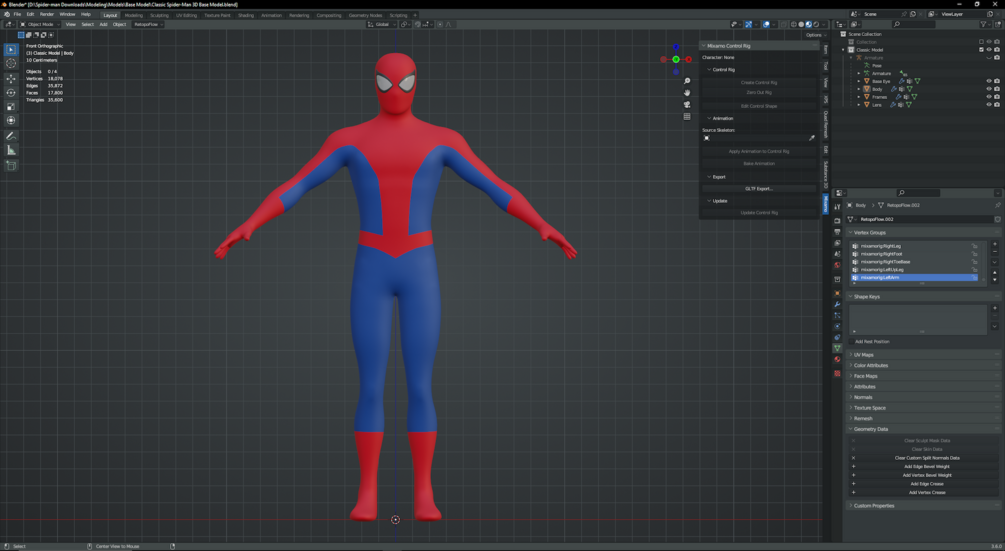Click the GLTF Export button
This screenshot has width=1005, height=551.
click(x=759, y=188)
